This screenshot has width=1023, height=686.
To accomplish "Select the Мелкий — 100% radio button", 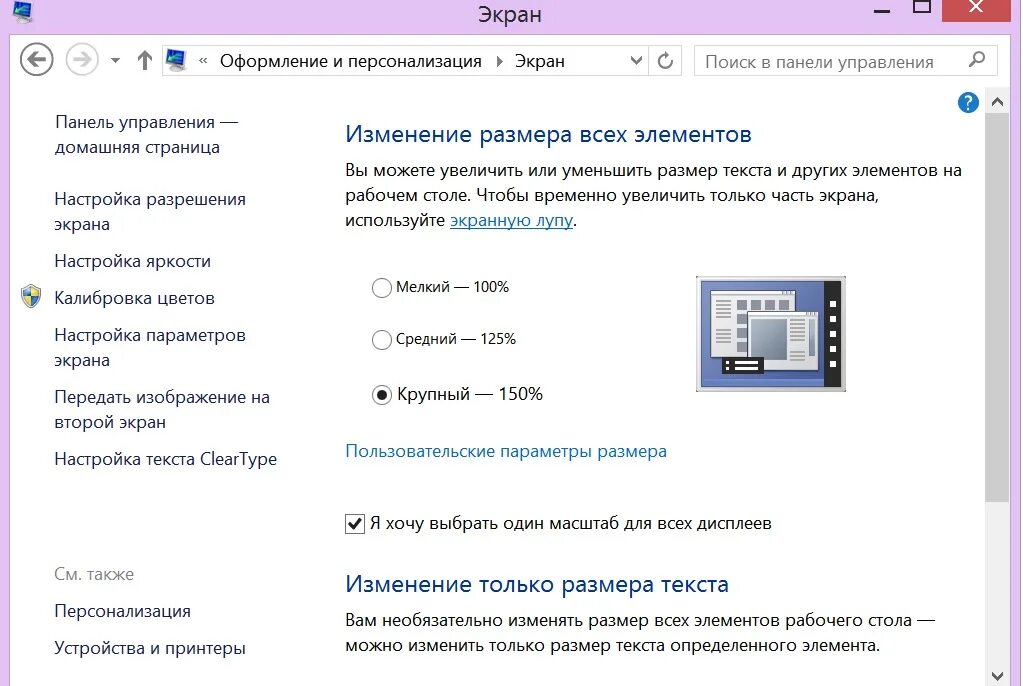I will click(x=382, y=287).
